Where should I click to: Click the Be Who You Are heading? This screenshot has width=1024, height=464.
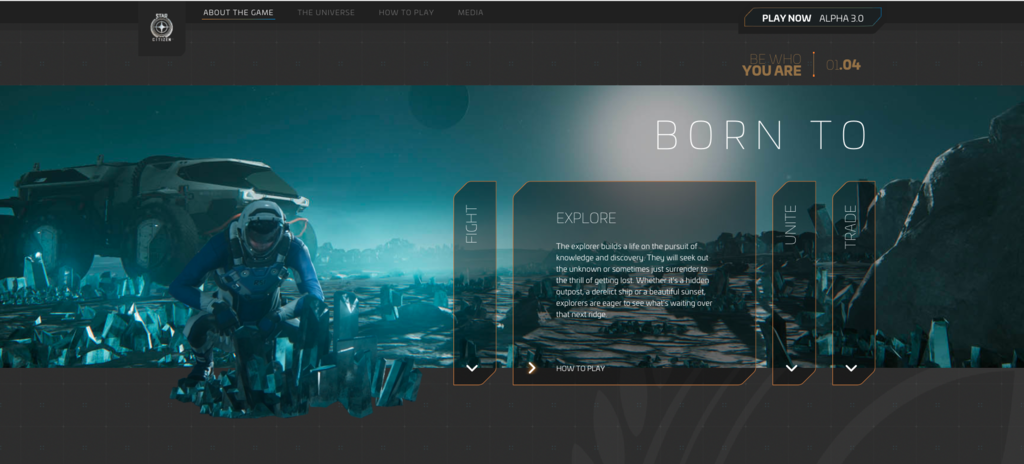[x=772, y=65]
